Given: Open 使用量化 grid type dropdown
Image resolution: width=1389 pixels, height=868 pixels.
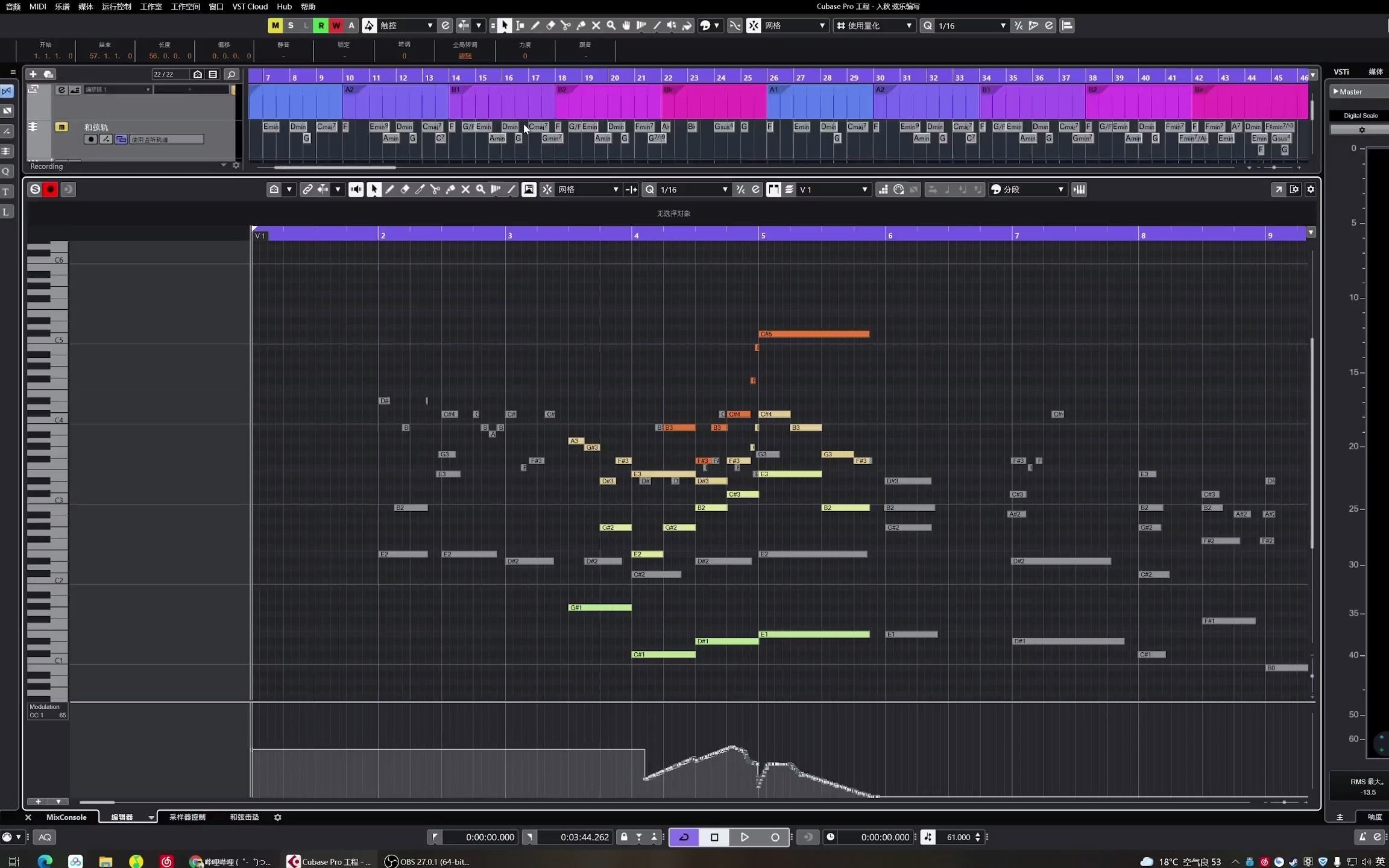Looking at the screenshot, I should click(874, 25).
